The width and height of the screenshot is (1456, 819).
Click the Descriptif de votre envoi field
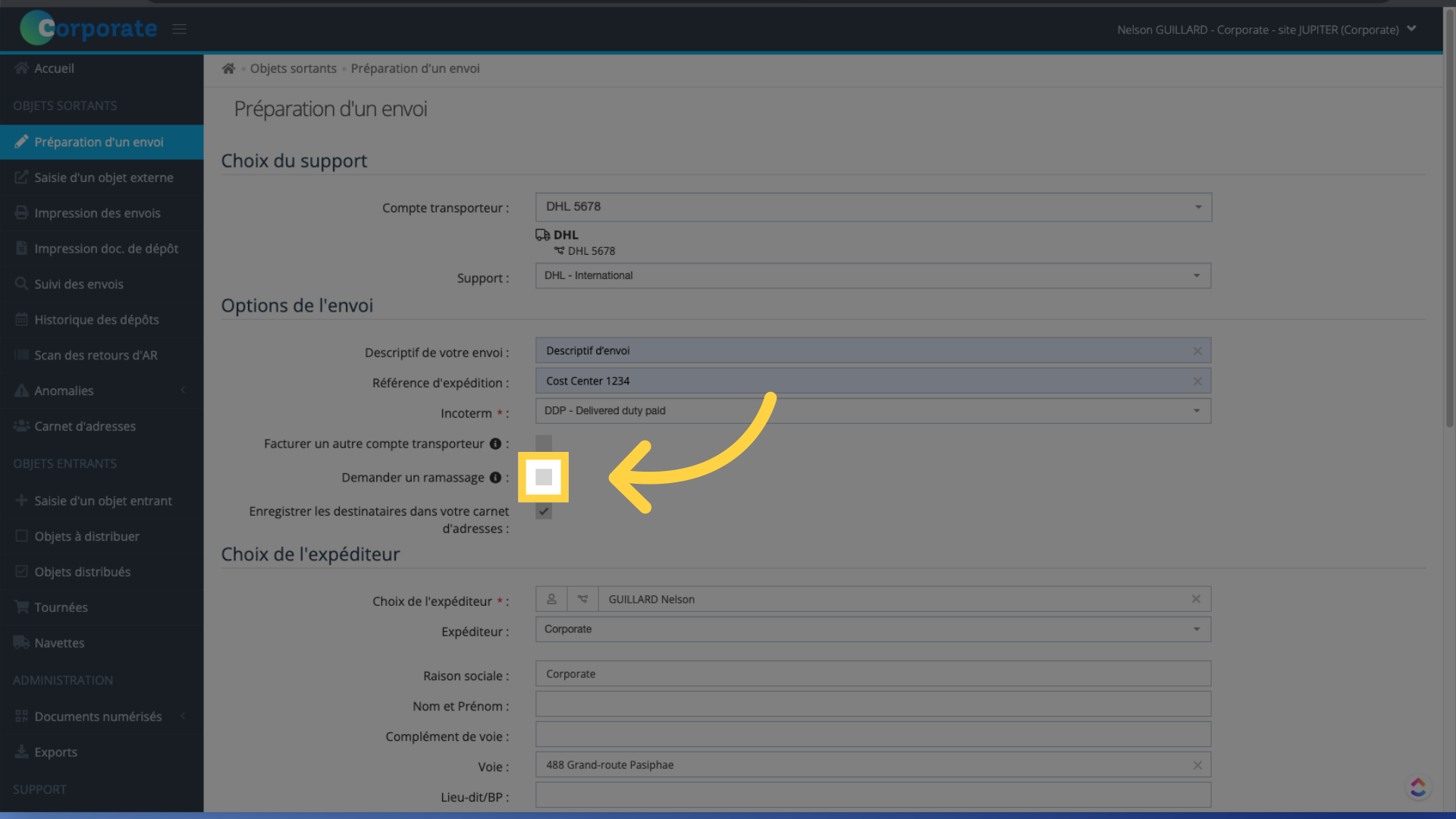873,350
